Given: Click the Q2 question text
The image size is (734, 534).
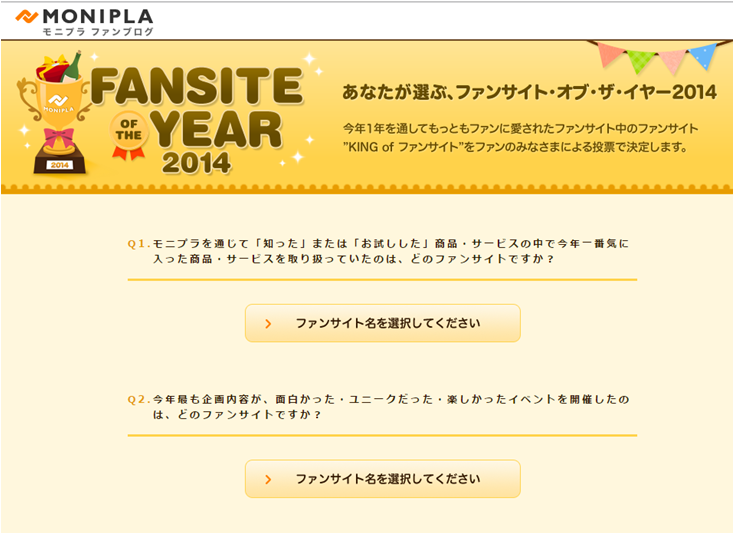Looking at the screenshot, I should coord(379,407).
